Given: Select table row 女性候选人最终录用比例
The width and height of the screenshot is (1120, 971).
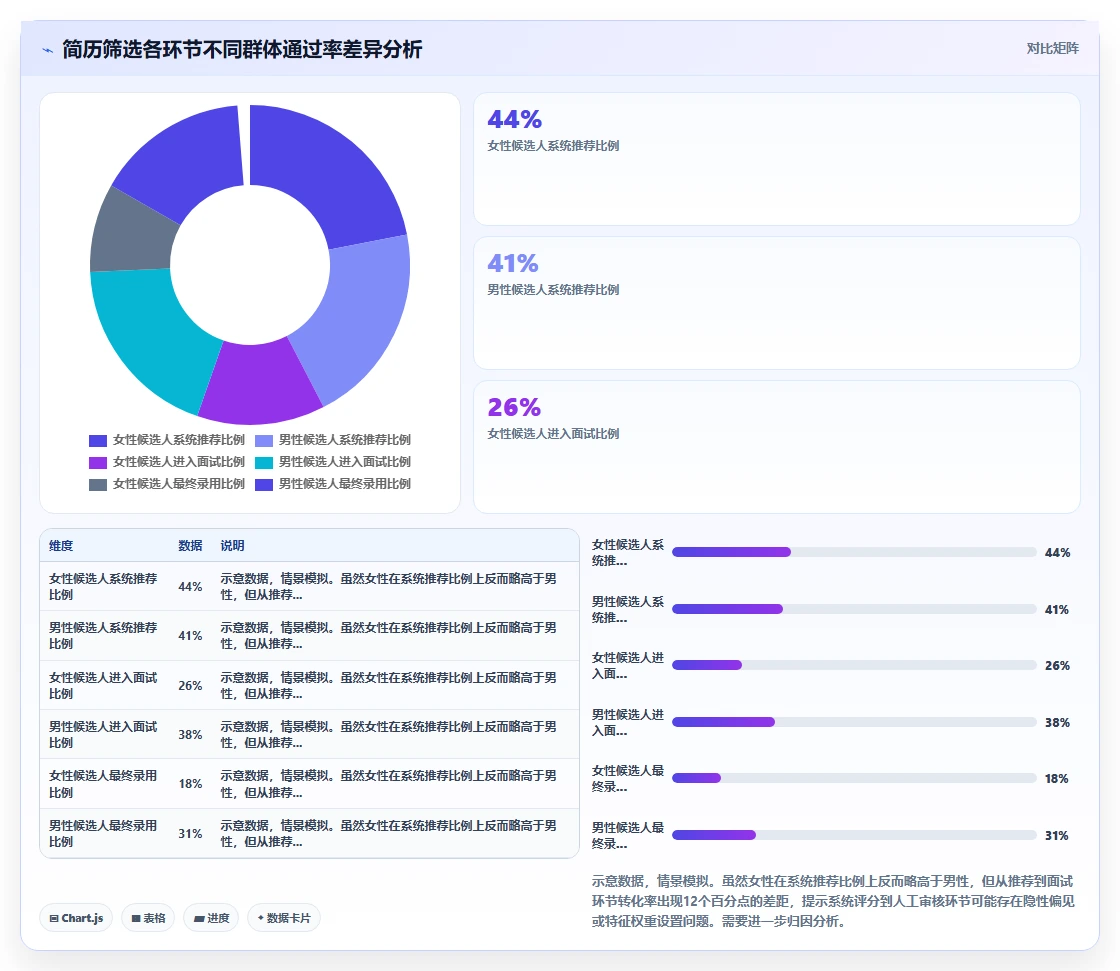Looking at the screenshot, I should 309,784.
